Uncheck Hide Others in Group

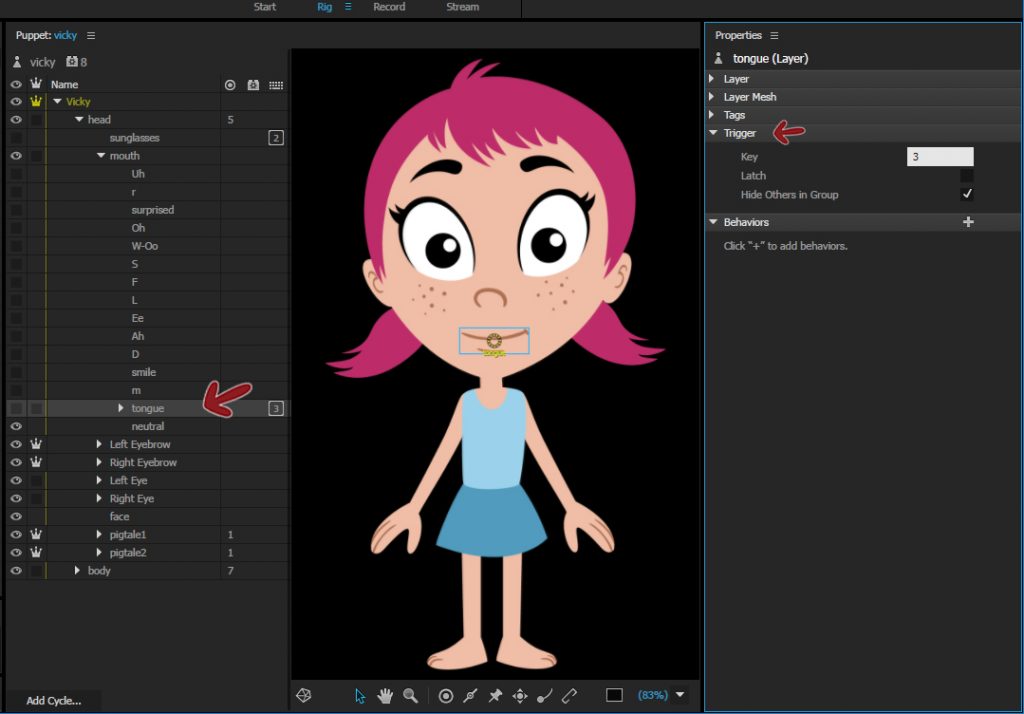(966, 194)
